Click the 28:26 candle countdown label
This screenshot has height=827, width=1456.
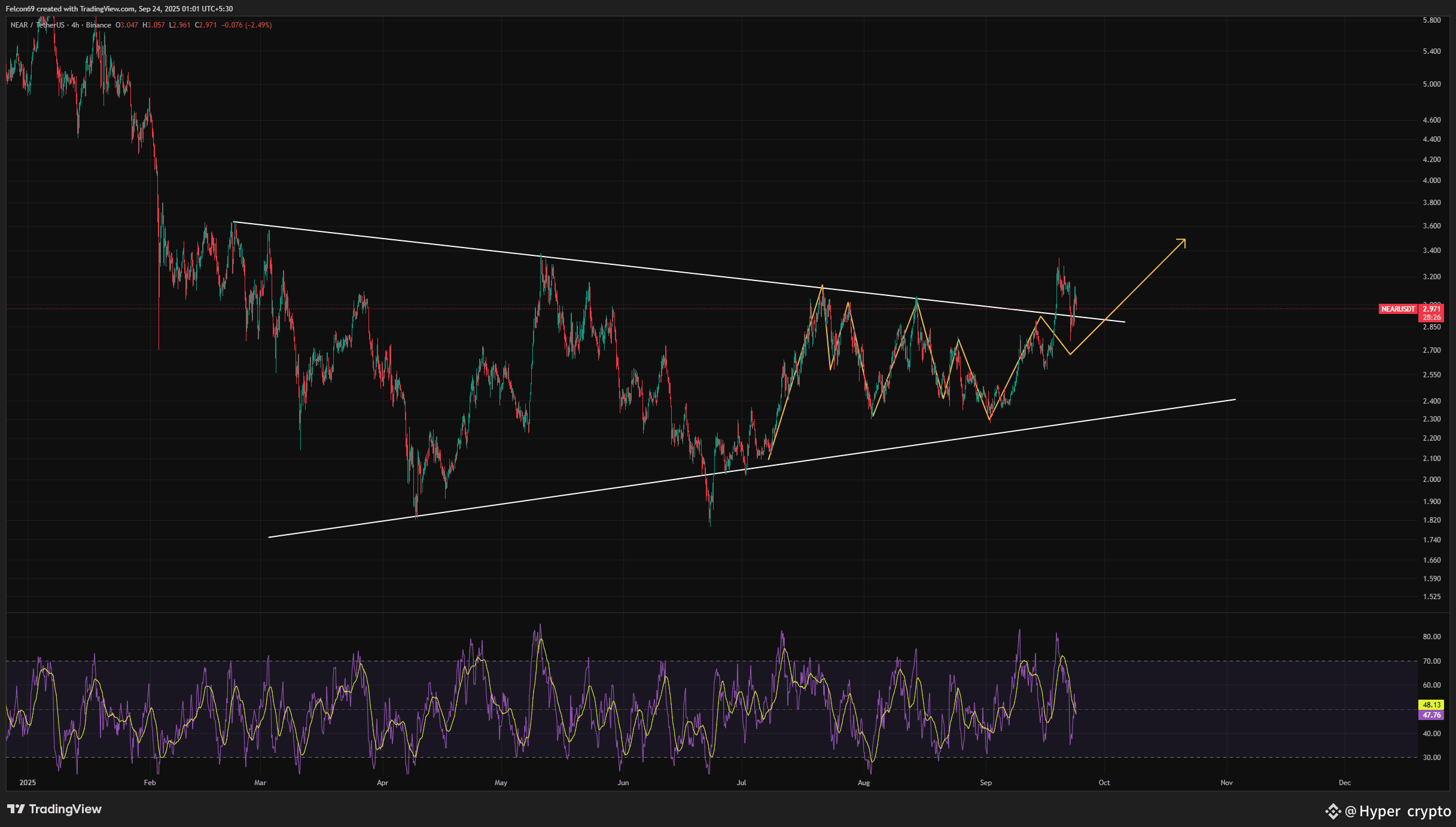tap(1431, 318)
